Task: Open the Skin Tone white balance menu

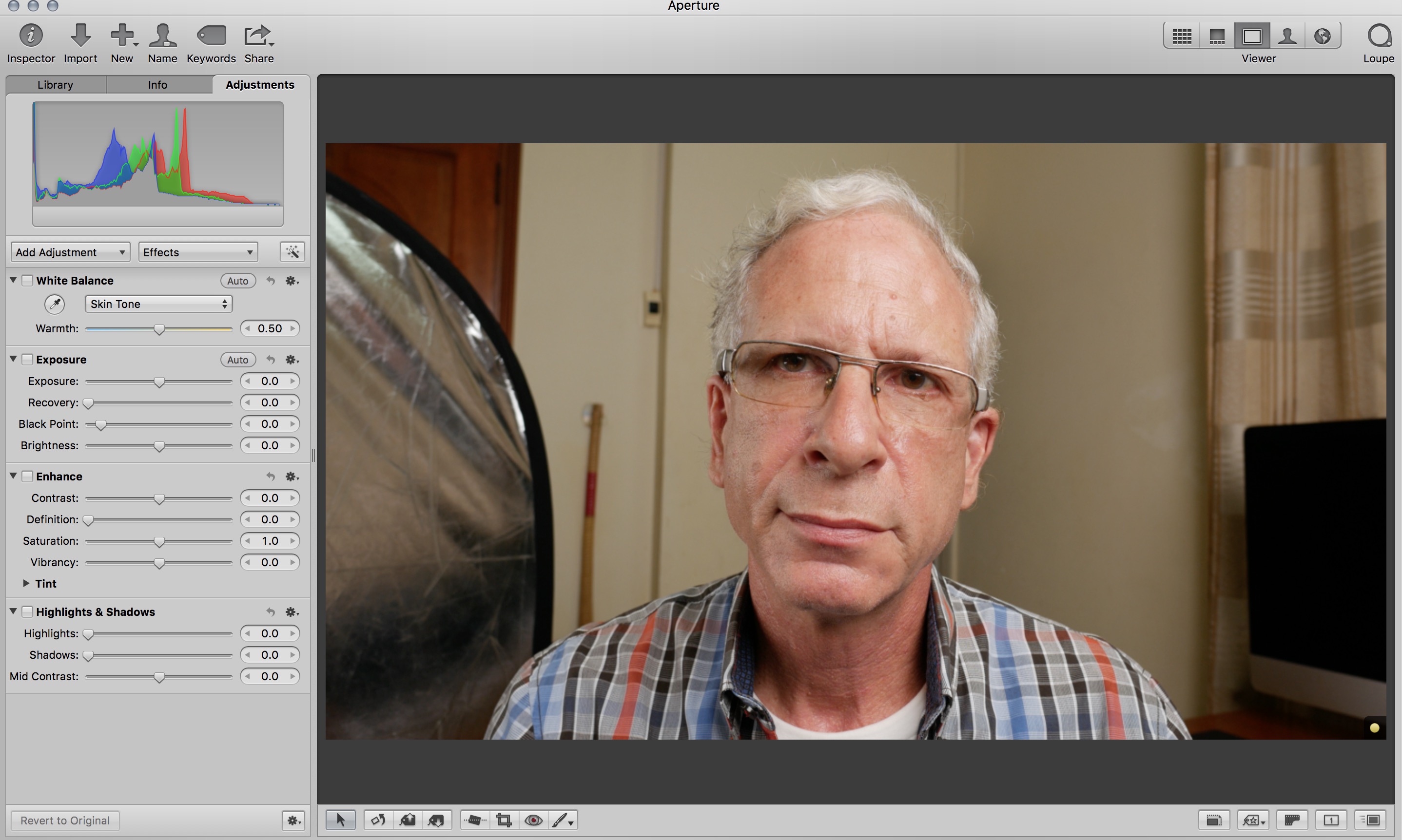Action: pos(158,304)
